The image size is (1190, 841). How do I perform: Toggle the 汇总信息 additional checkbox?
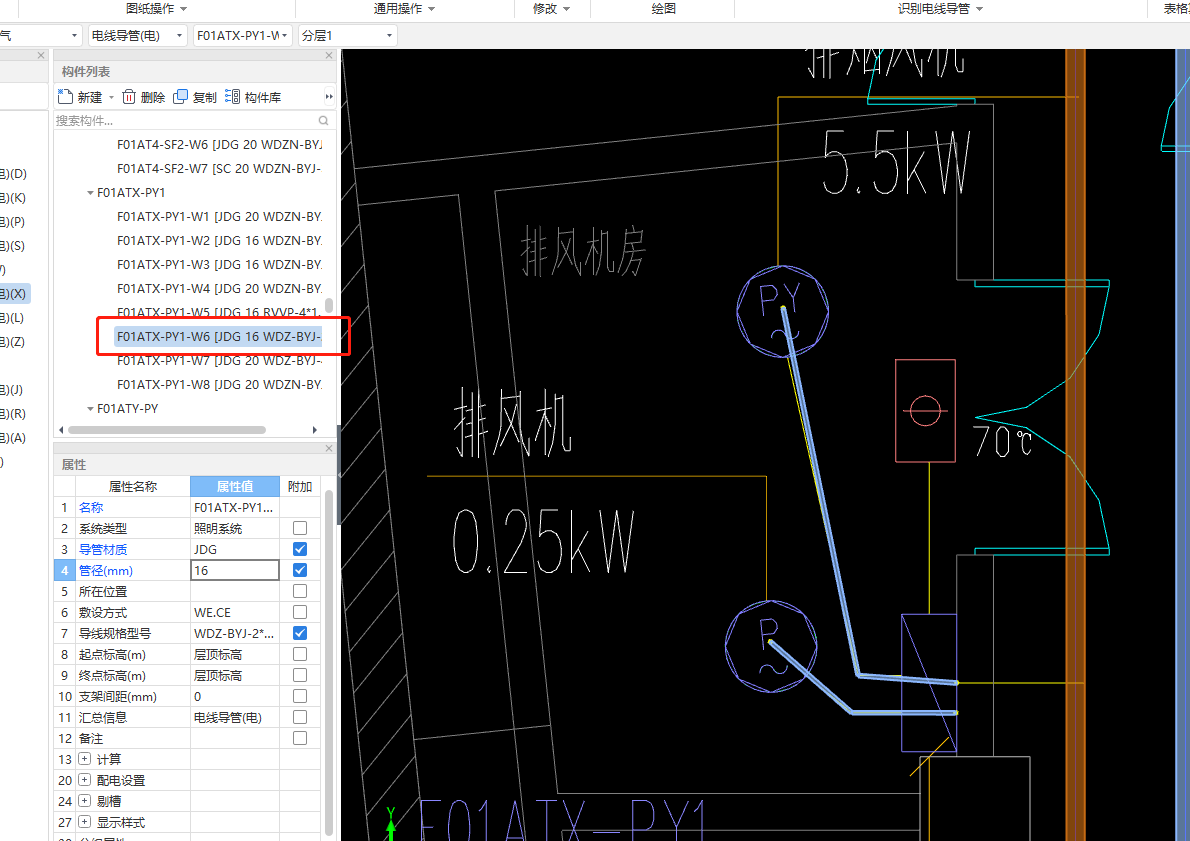coord(300,717)
